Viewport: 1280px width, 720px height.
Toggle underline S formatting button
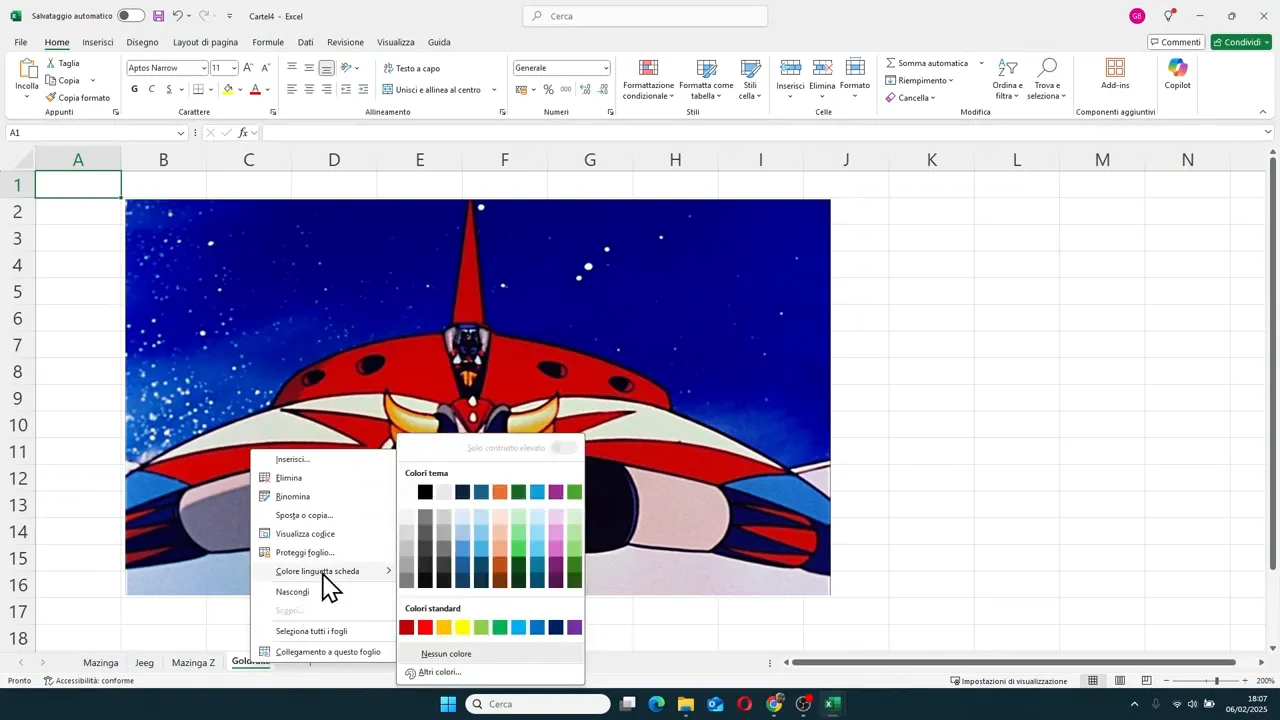coord(168,89)
